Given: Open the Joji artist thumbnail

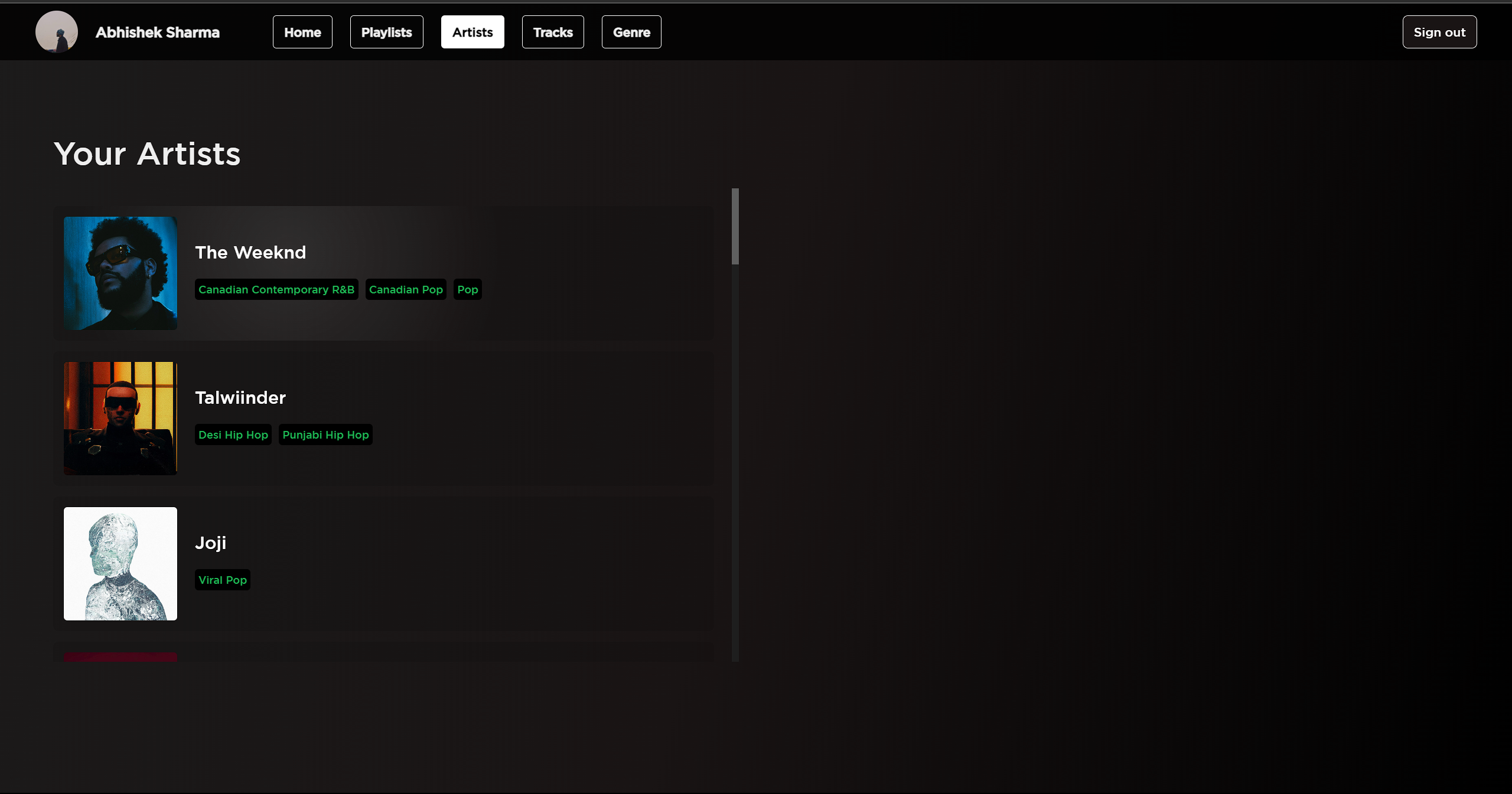Looking at the screenshot, I should click(x=120, y=564).
